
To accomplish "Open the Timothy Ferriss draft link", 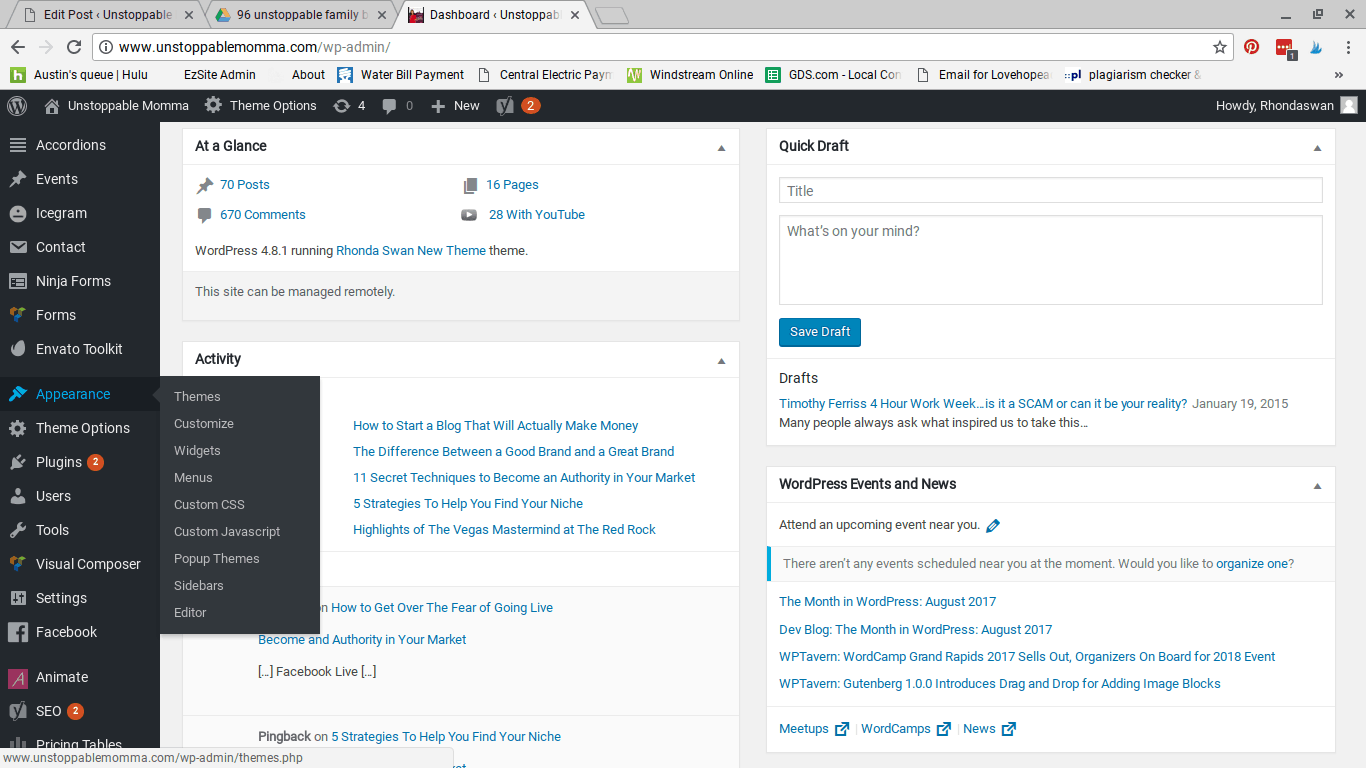I will 983,404.
